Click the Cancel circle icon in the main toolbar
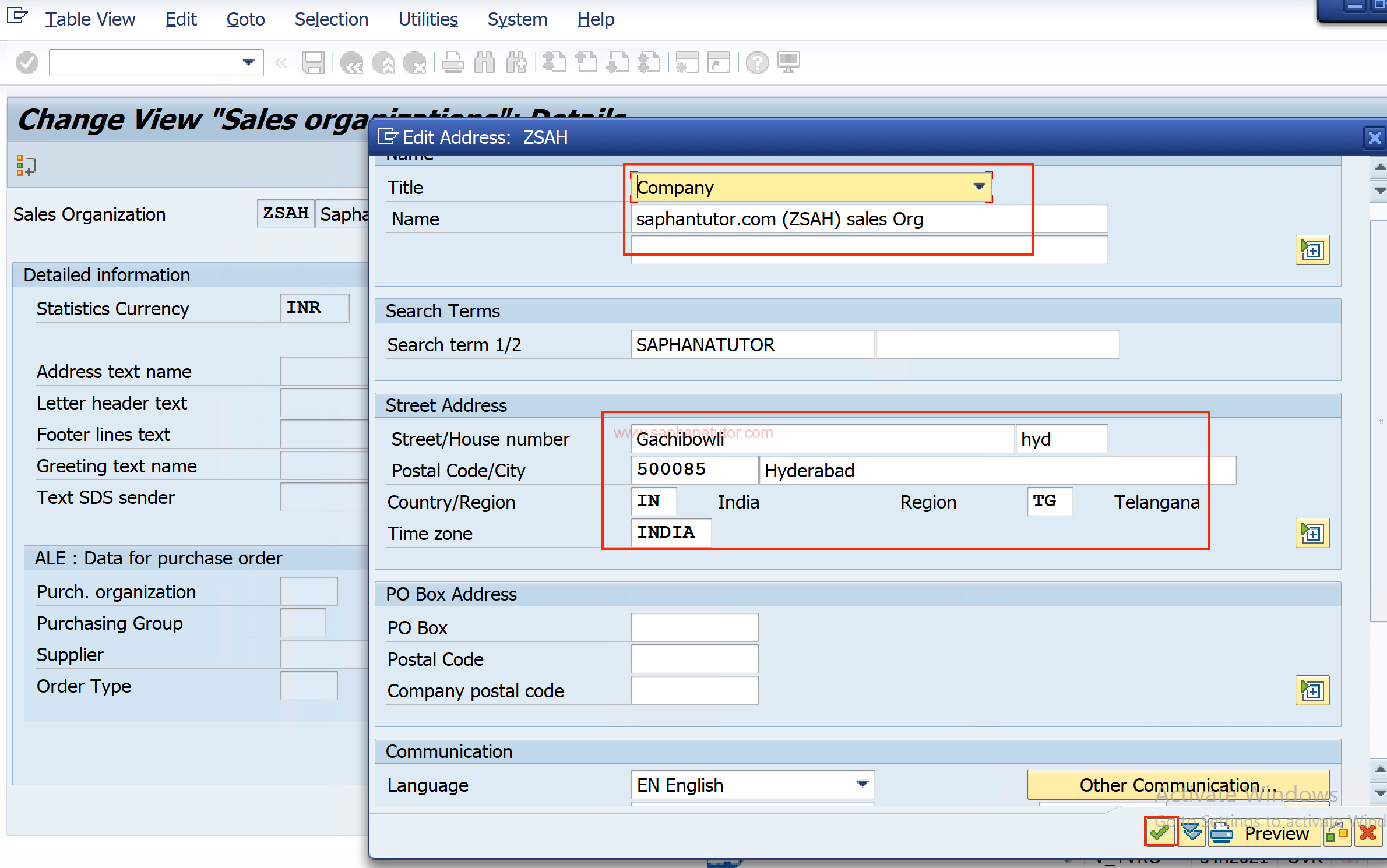Viewport: 1387px width, 868px height. tap(414, 62)
